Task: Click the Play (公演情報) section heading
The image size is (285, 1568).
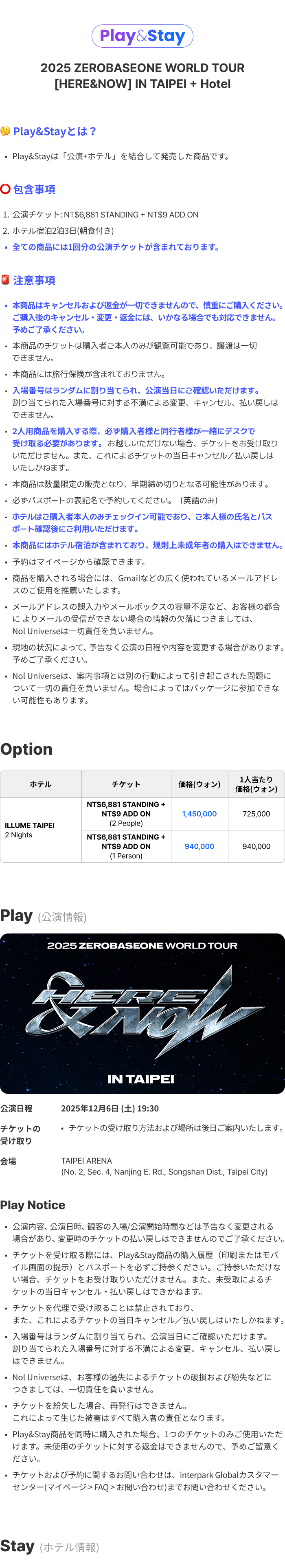Action: (43, 916)
